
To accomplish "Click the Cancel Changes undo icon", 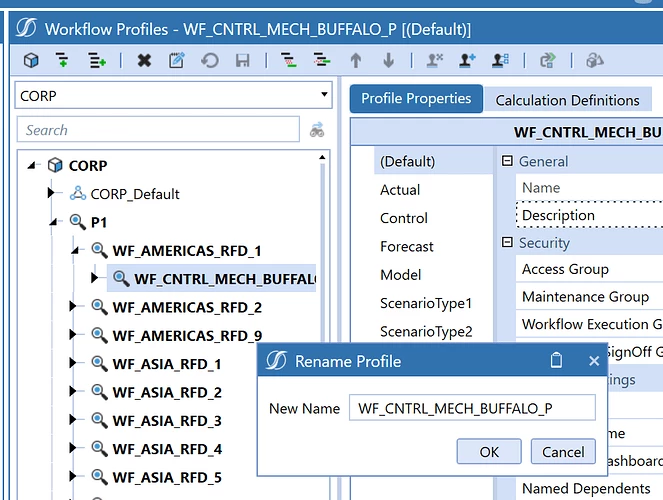I will 210,60.
